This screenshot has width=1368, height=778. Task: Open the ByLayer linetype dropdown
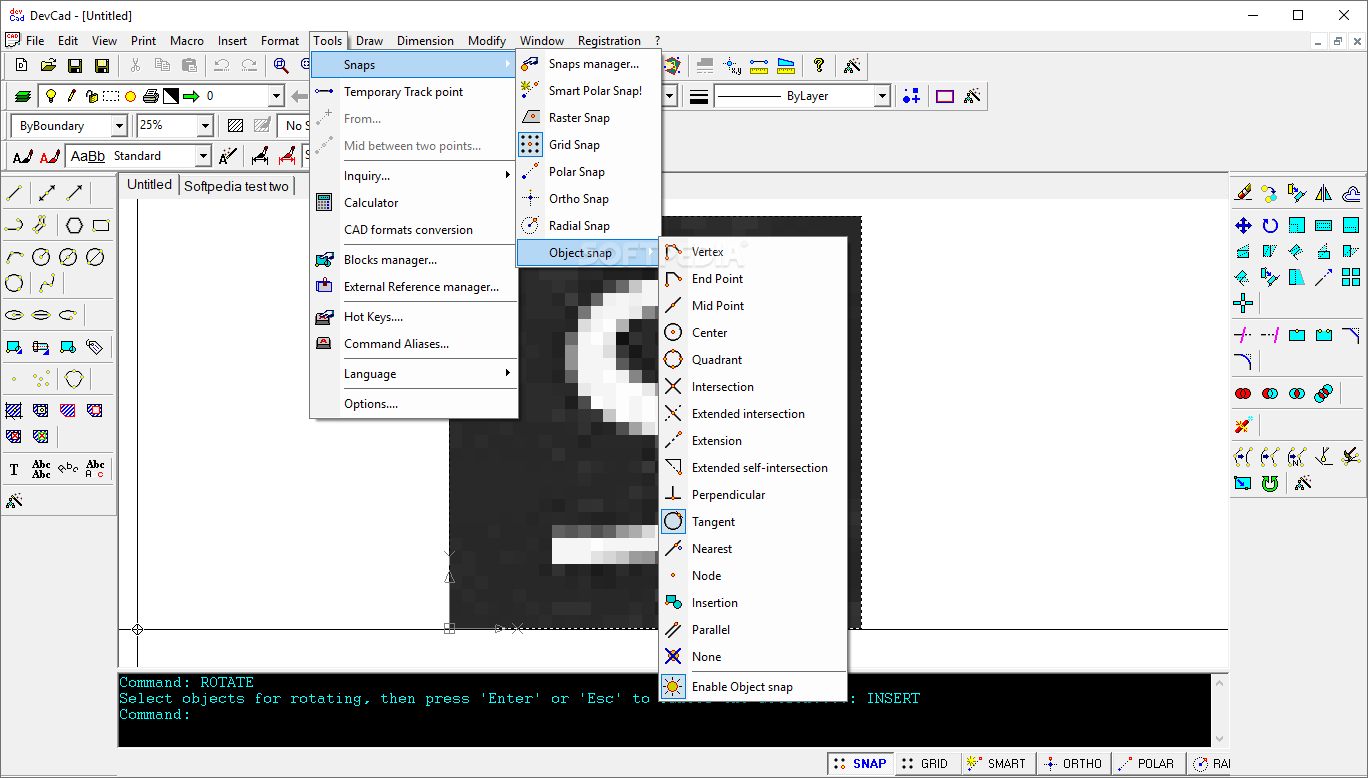(x=882, y=96)
